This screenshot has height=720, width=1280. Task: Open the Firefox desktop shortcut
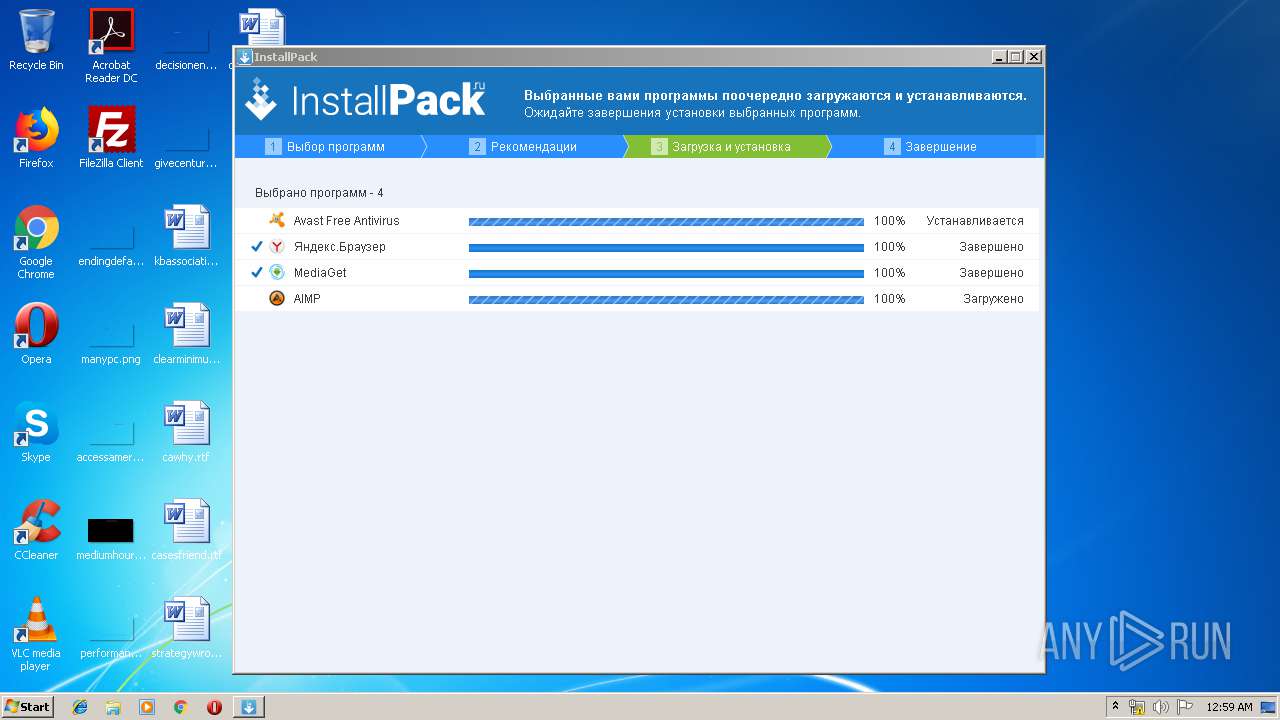click(x=36, y=138)
